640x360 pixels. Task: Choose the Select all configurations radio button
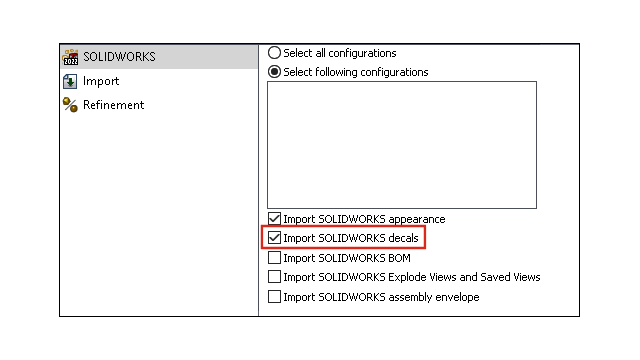(x=274, y=53)
